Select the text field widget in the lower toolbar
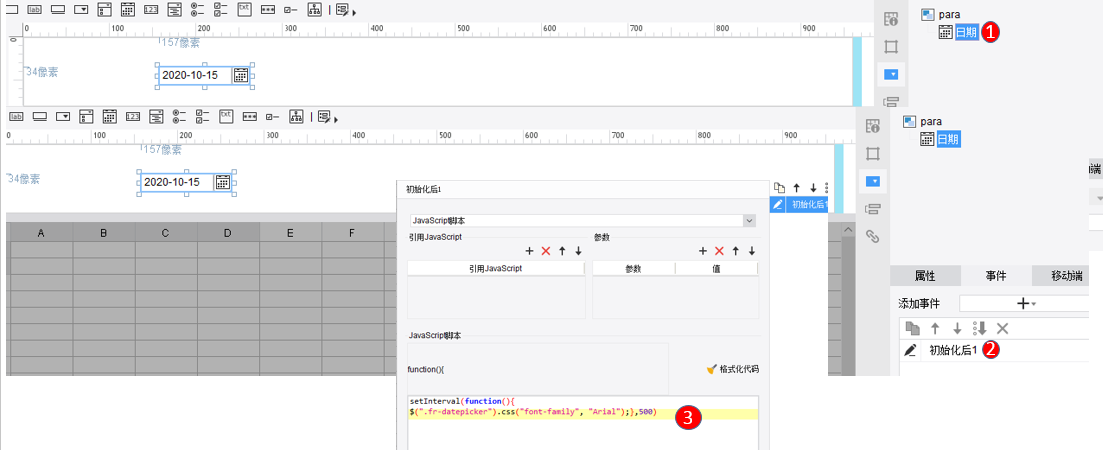Image resolution: width=1106 pixels, height=450 pixels. click(x=40, y=116)
